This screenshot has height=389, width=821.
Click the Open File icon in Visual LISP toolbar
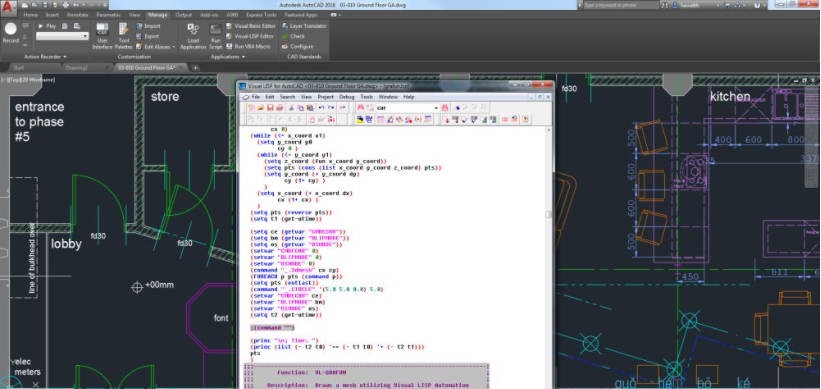[261, 108]
